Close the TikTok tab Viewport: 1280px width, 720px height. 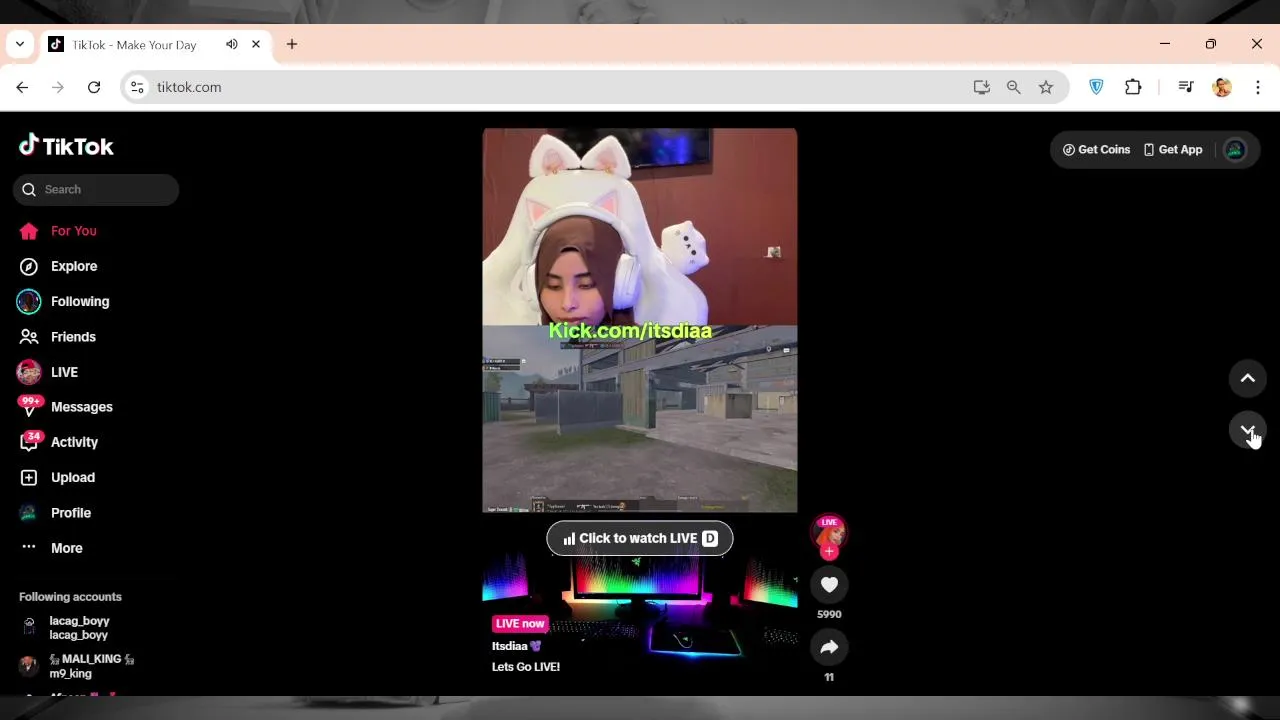click(x=256, y=44)
